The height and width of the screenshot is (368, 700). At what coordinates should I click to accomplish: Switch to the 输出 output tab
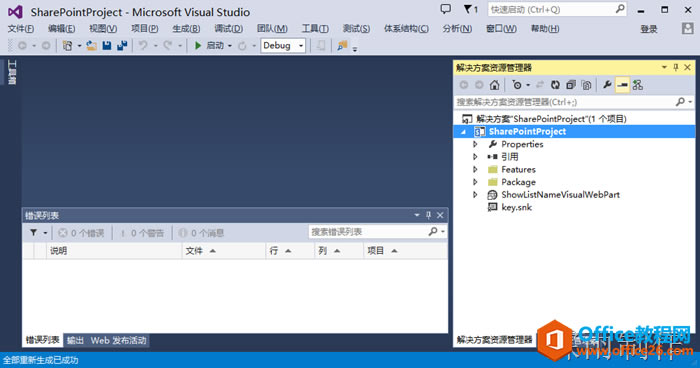(x=75, y=340)
